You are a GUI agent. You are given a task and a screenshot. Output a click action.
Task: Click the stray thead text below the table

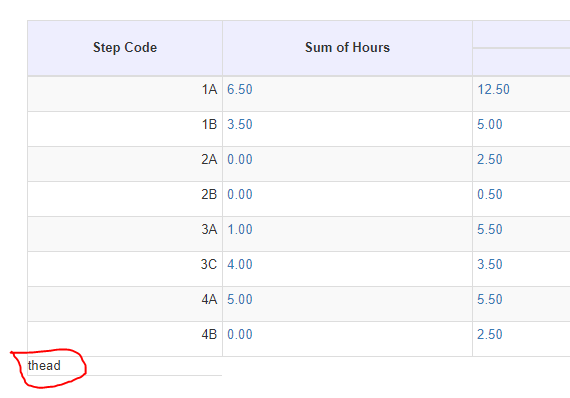pyautogui.click(x=44, y=365)
